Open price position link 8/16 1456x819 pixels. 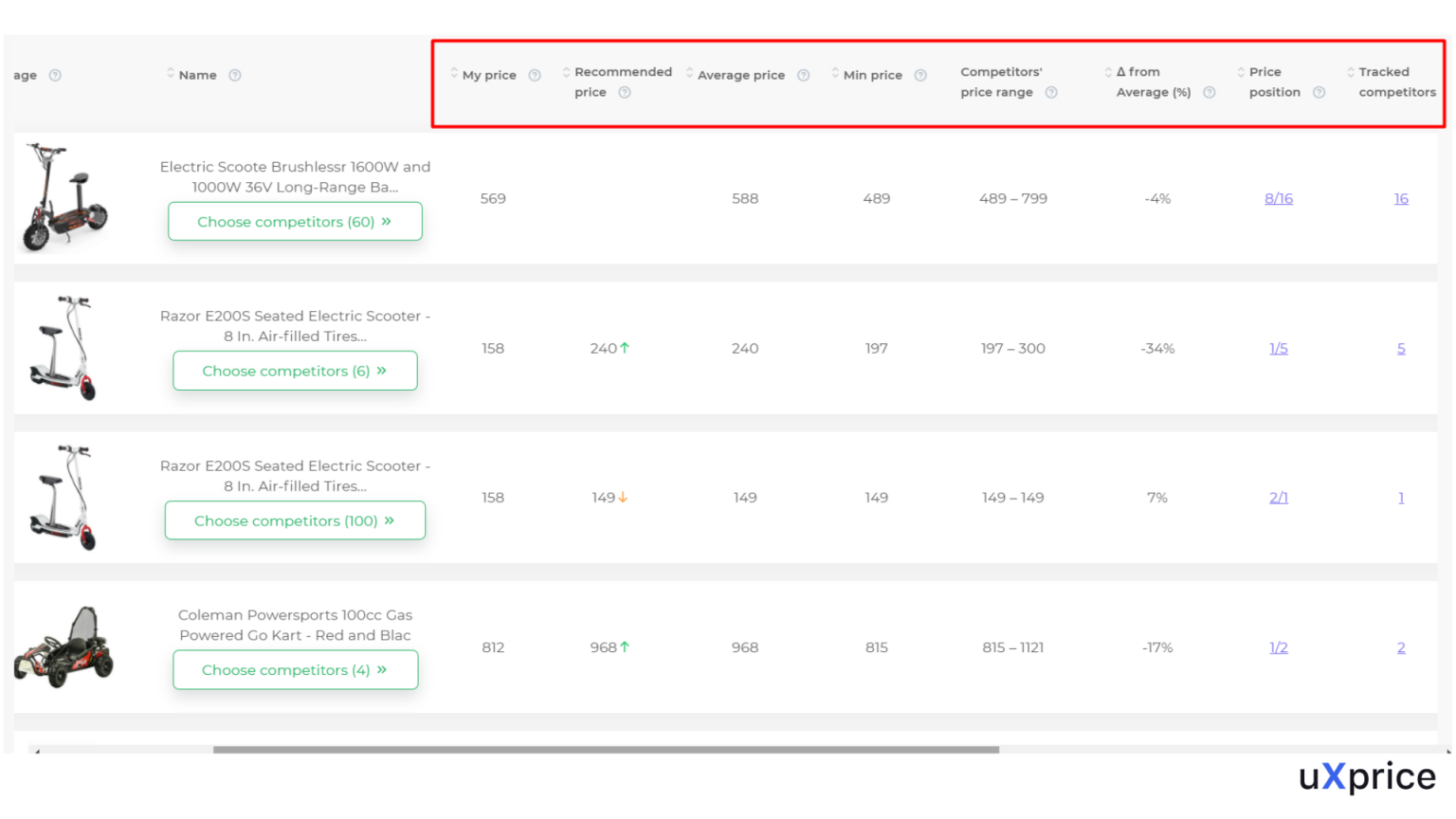coord(1278,198)
